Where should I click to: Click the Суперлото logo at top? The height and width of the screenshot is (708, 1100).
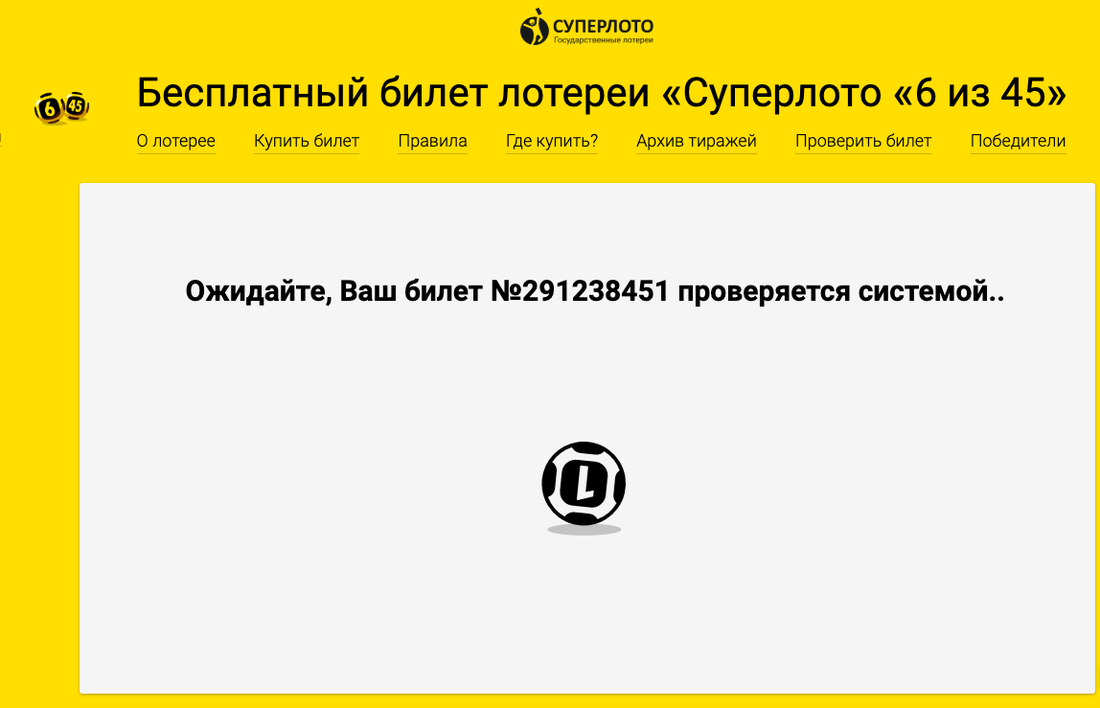[586, 27]
